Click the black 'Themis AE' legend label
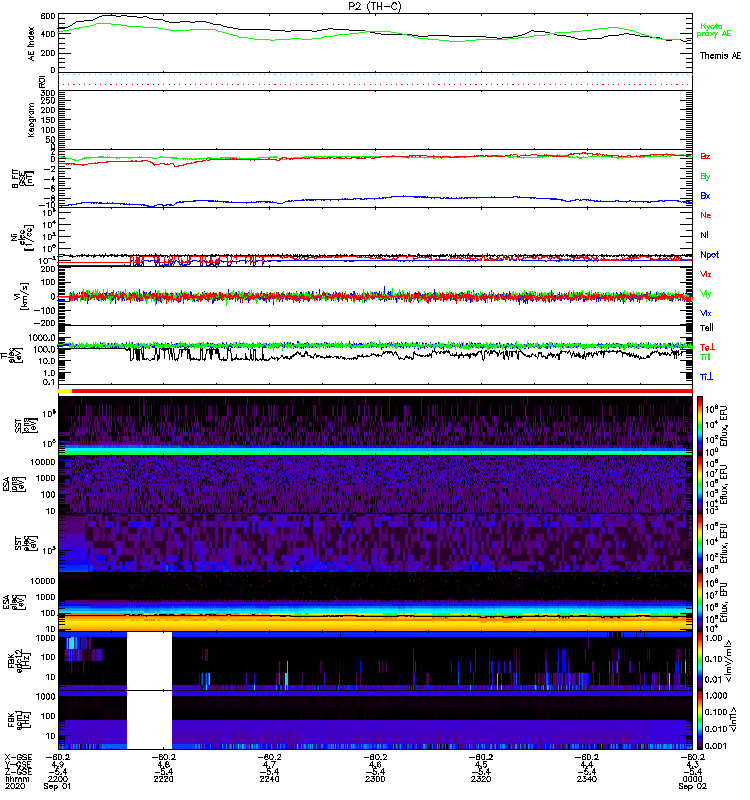Viewport: 750px width, 800px height. (x=720, y=56)
